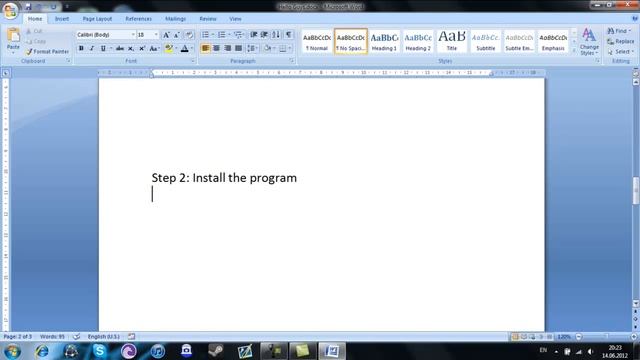This screenshot has width=640, height=360.
Task: Save document from Quick Access Toolbar
Action: pyautogui.click(x=28, y=7)
